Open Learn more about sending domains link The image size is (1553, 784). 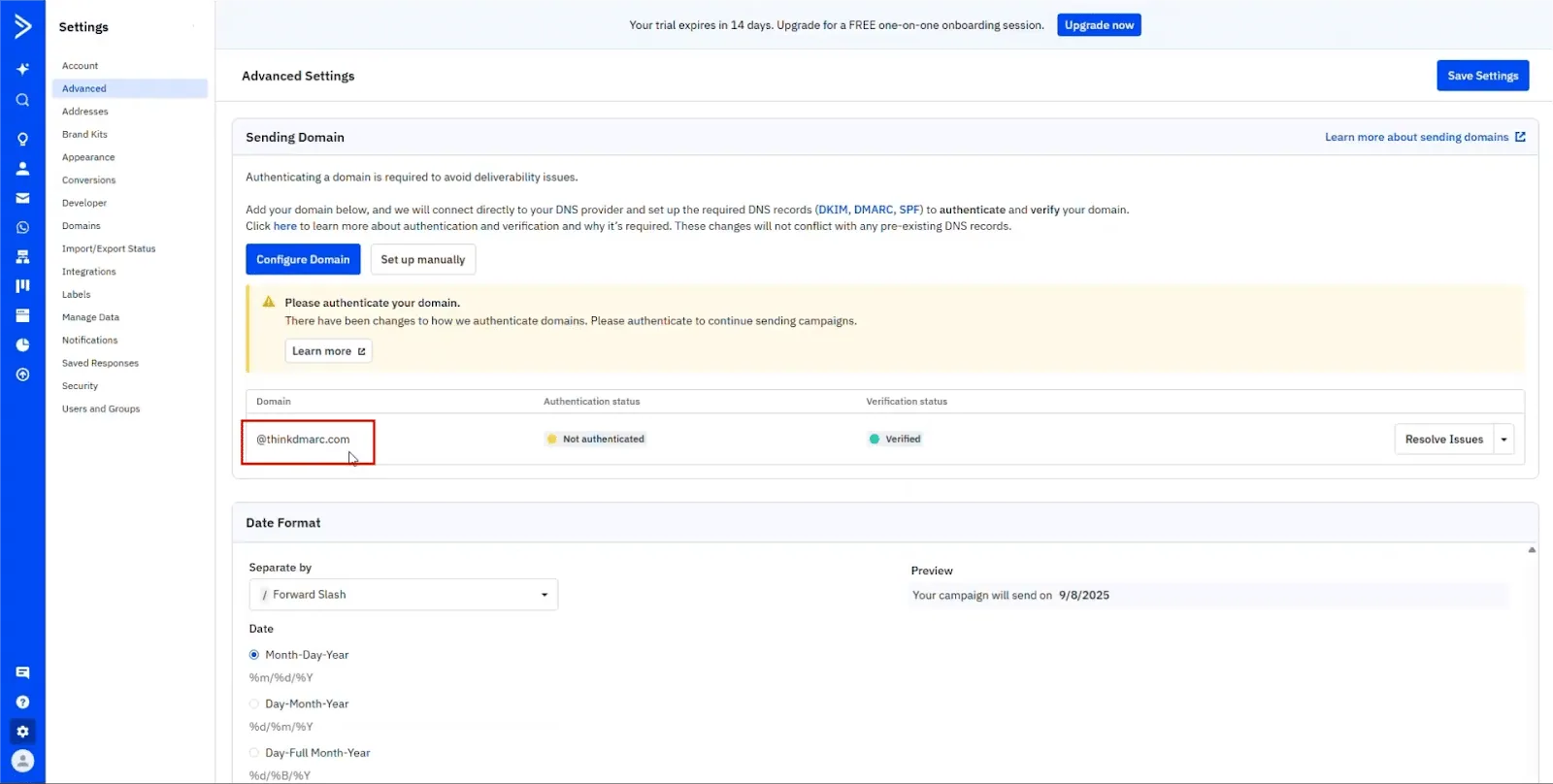pyautogui.click(x=1425, y=137)
